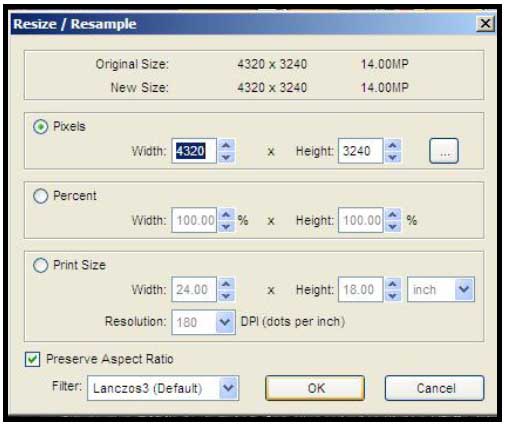Increase Pixels height using up arrow

pyautogui.click(x=393, y=145)
